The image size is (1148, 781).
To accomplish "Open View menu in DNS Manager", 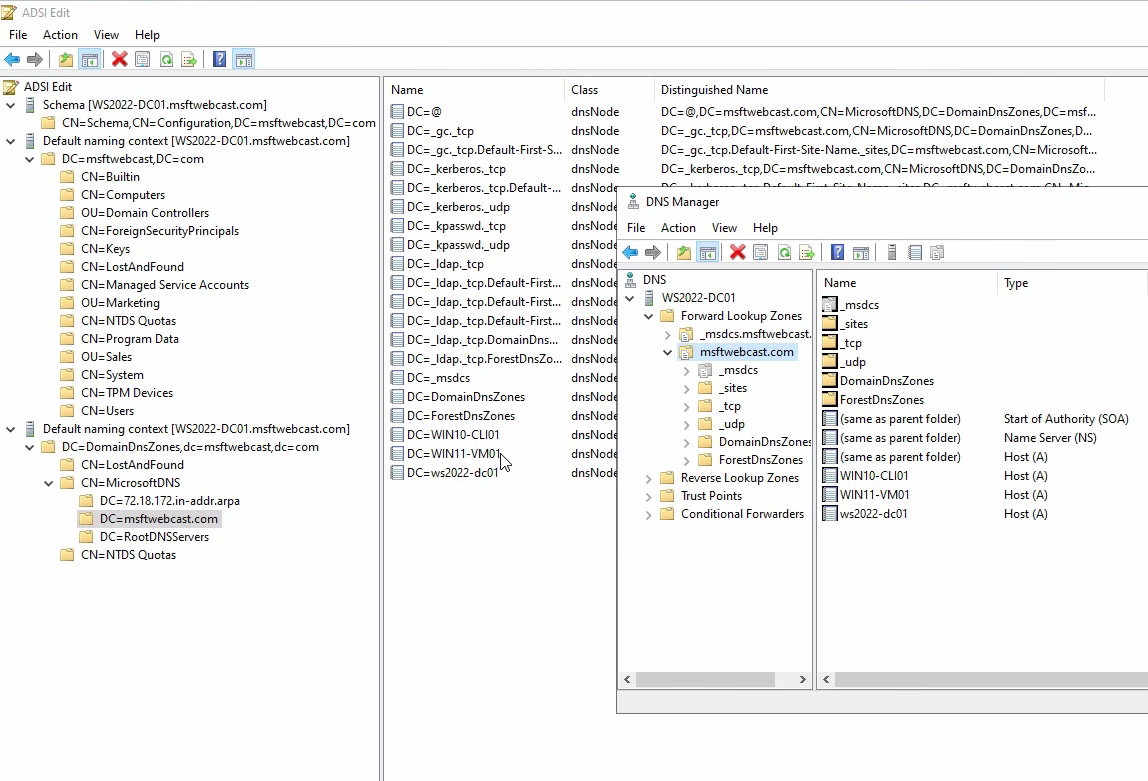I will coord(724,228).
